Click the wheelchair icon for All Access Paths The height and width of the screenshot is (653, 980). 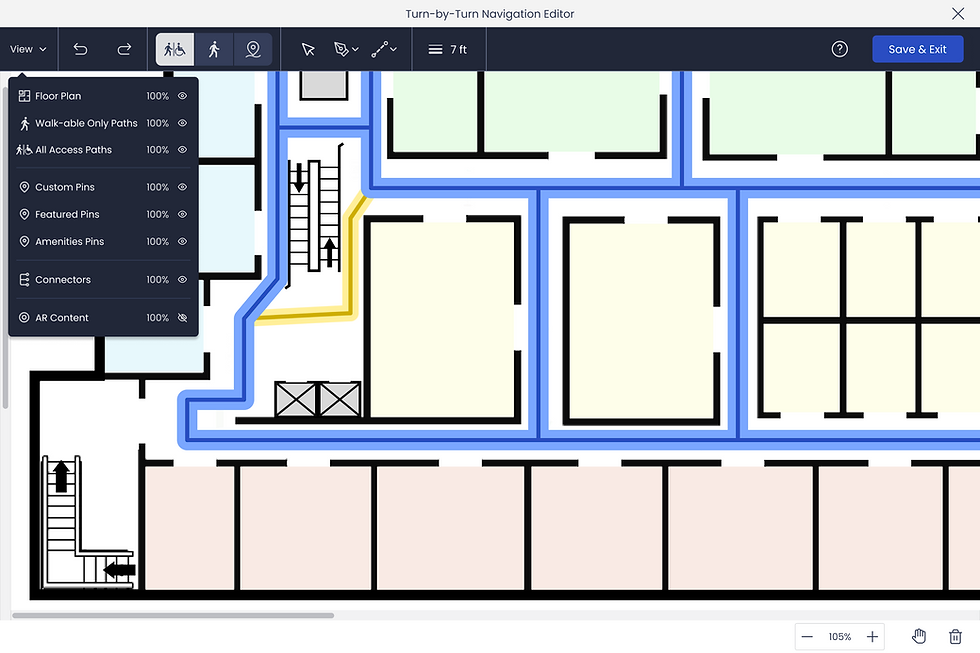coord(24,149)
